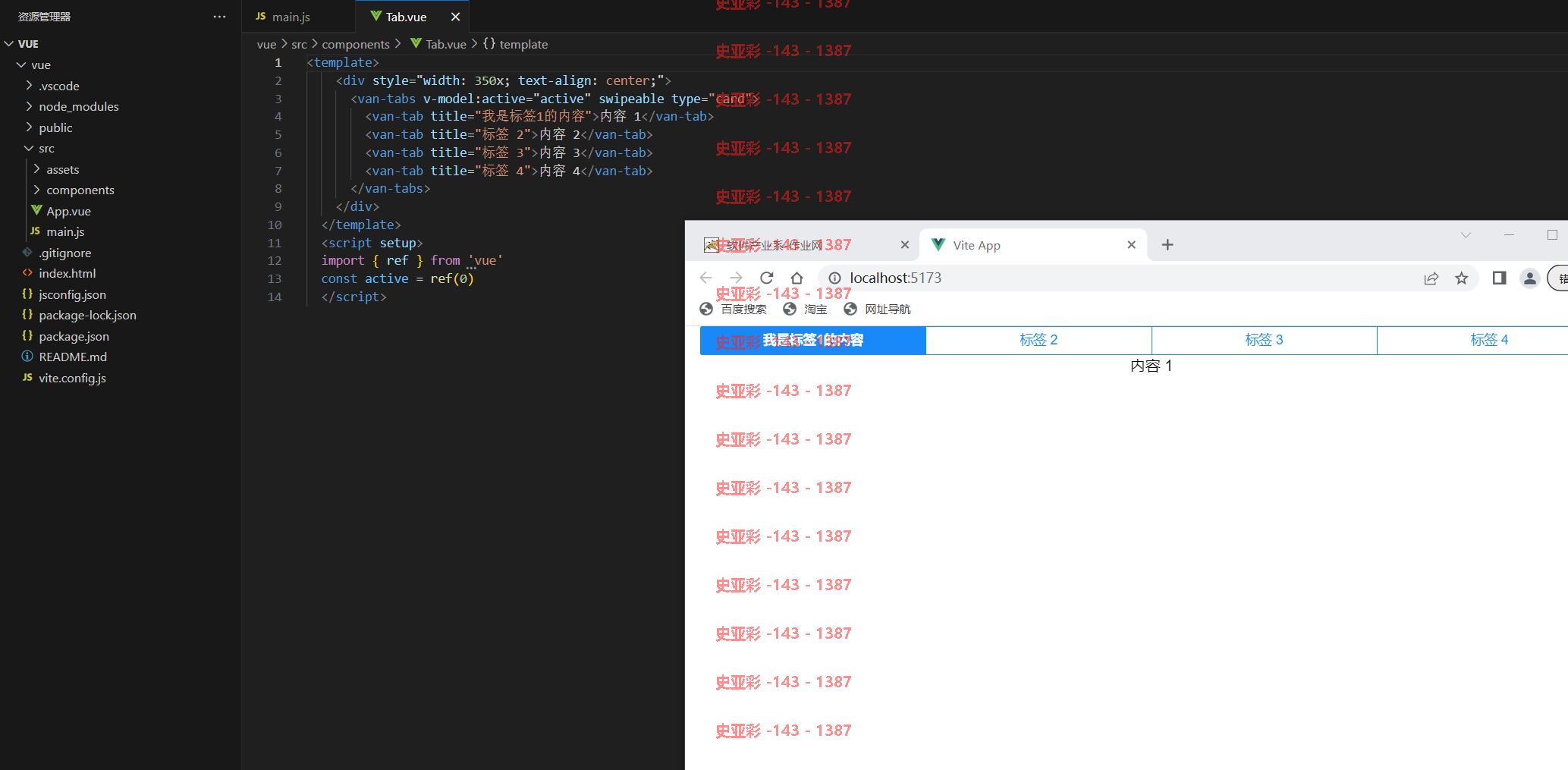
Task: Select the 我是标签1的内容 tab in page
Action: click(813, 340)
